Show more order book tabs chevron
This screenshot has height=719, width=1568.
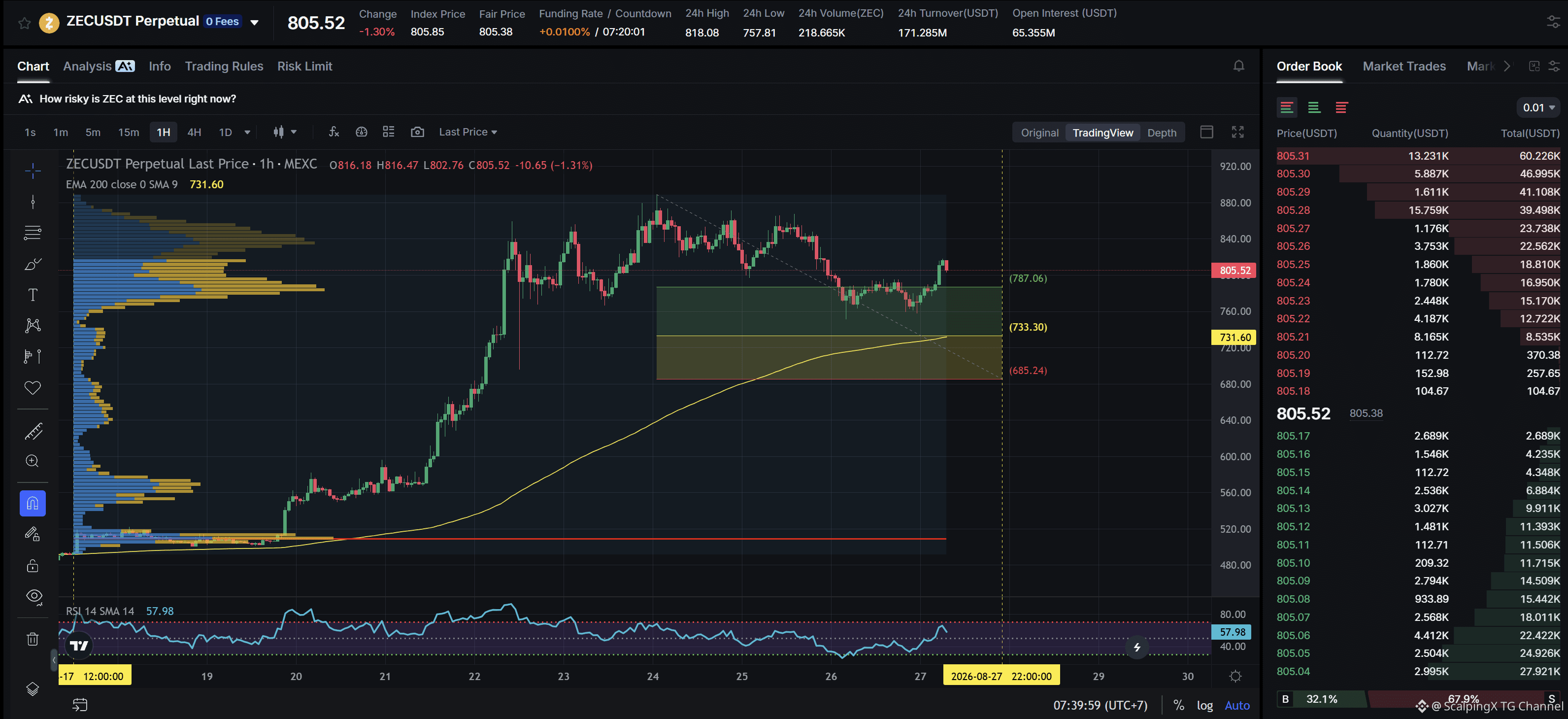click(x=1507, y=66)
